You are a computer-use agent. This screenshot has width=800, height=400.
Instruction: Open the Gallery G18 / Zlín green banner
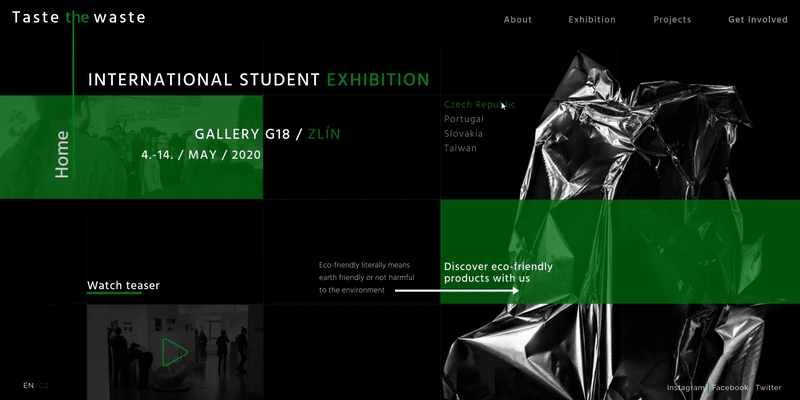pyautogui.click(x=131, y=147)
